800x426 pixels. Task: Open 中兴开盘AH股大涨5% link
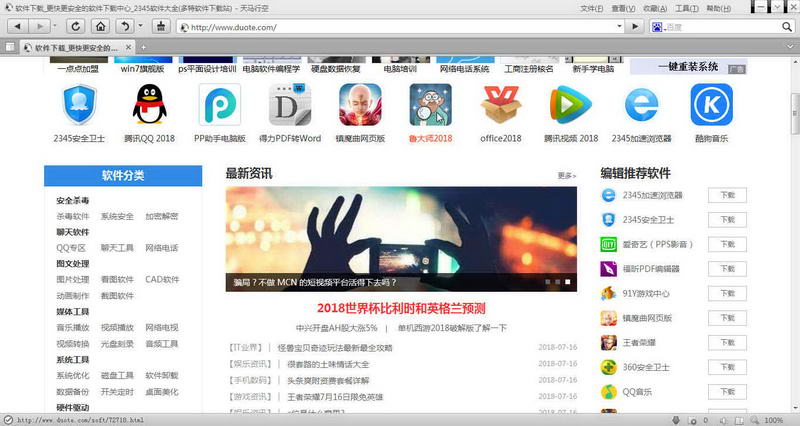coord(336,328)
